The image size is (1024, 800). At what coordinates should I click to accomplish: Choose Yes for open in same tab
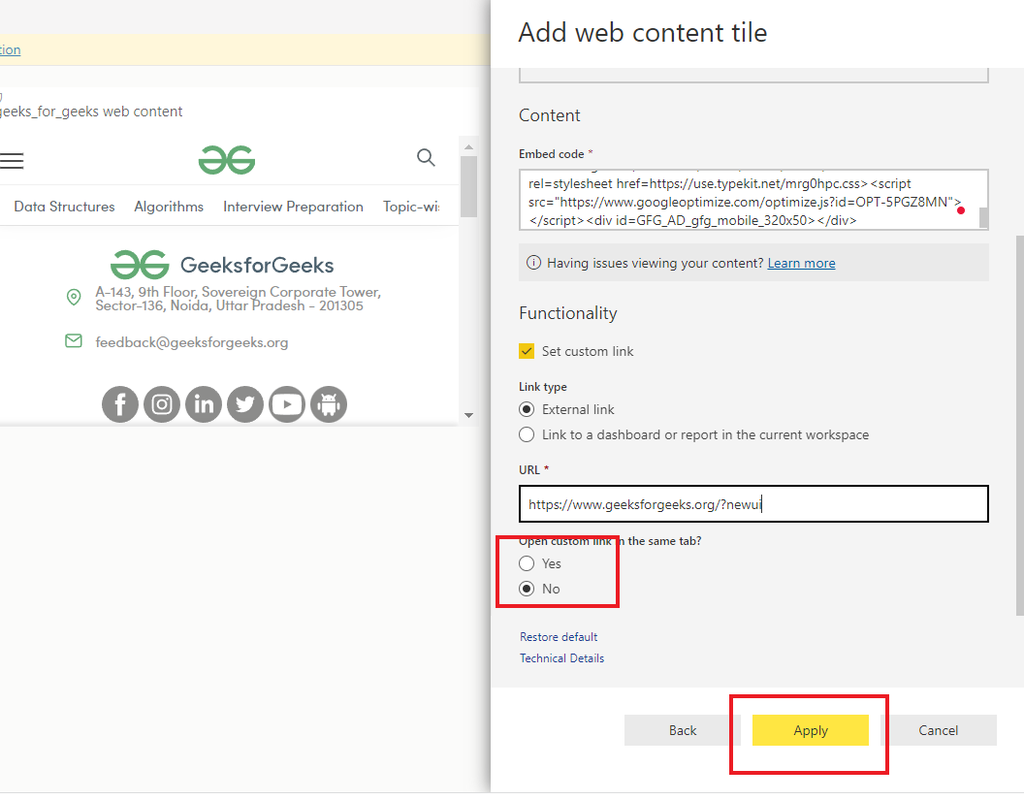[526, 564]
